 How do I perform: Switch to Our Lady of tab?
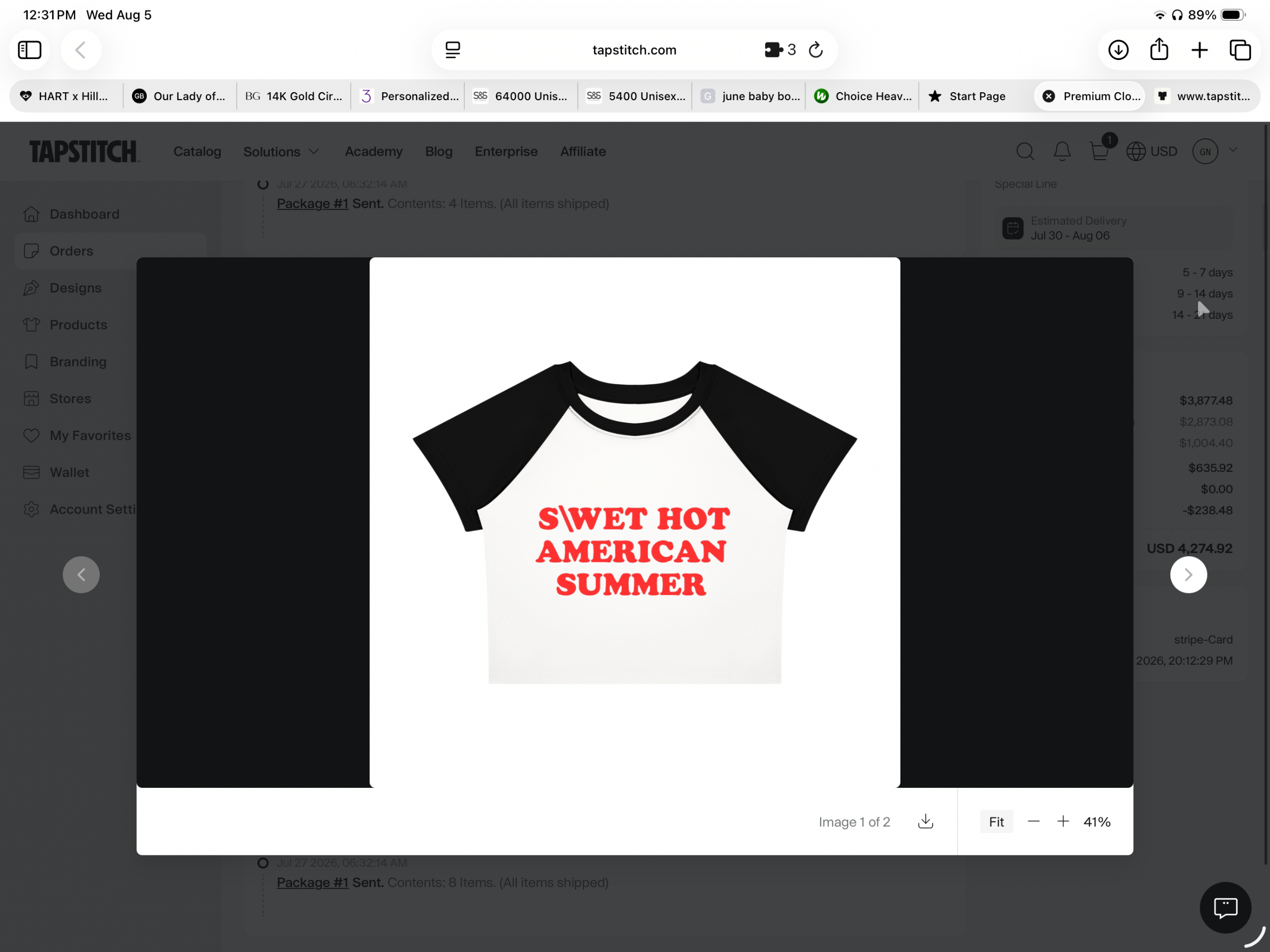179,96
